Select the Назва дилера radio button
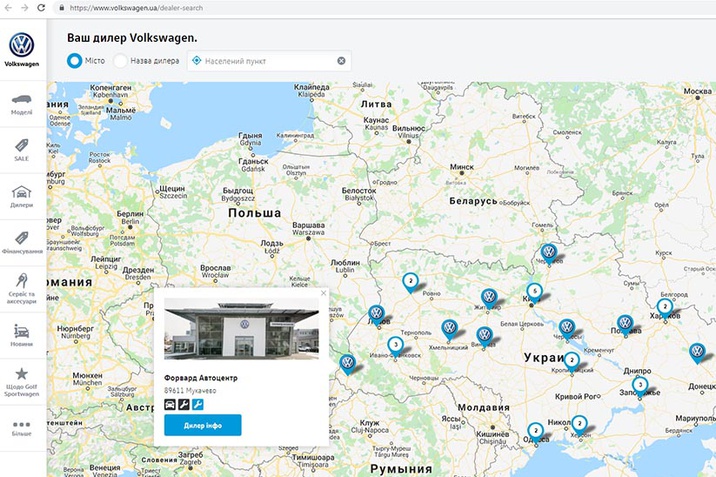 click(120, 61)
